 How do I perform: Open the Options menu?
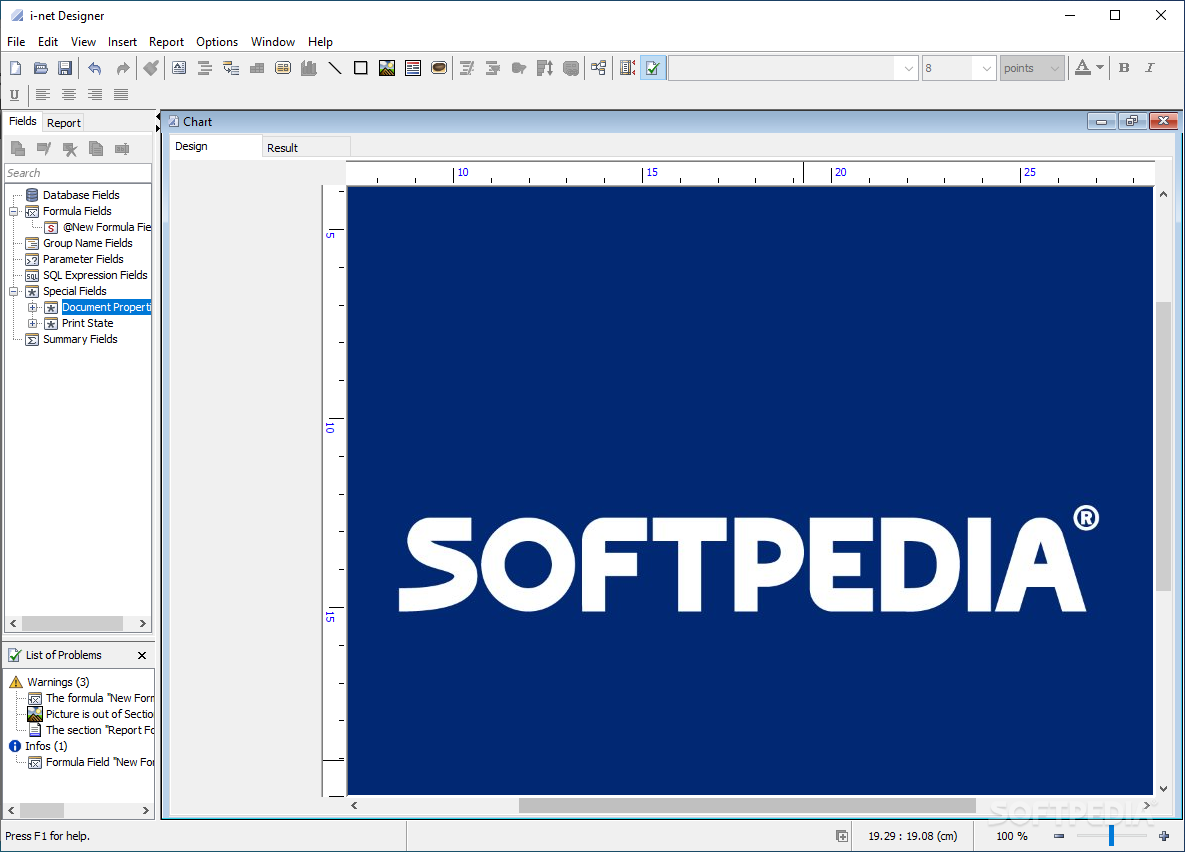[x=217, y=42]
